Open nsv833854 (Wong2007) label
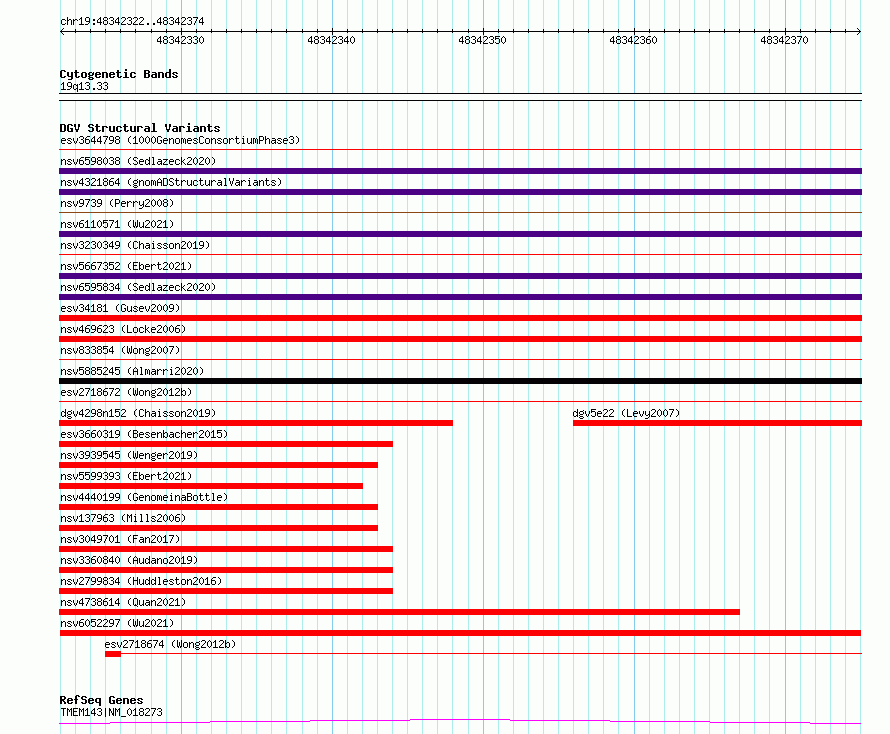Viewport: 890px width, 734px height. pyautogui.click(x=120, y=350)
